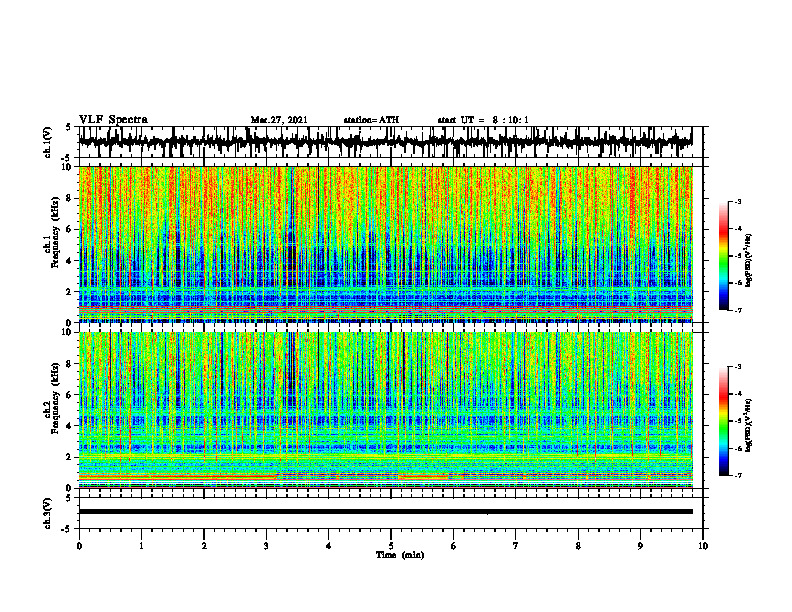This screenshot has height=612, width=792.
Task: Click the "-3" label on ch.2 colorbar
Action: pyautogui.click(x=738, y=367)
